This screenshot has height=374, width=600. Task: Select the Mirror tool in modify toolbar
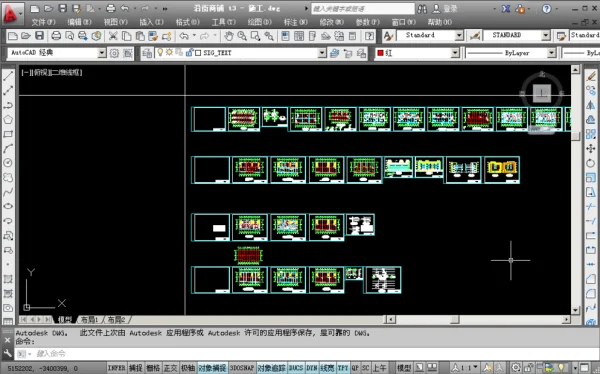tap(590, 105)
